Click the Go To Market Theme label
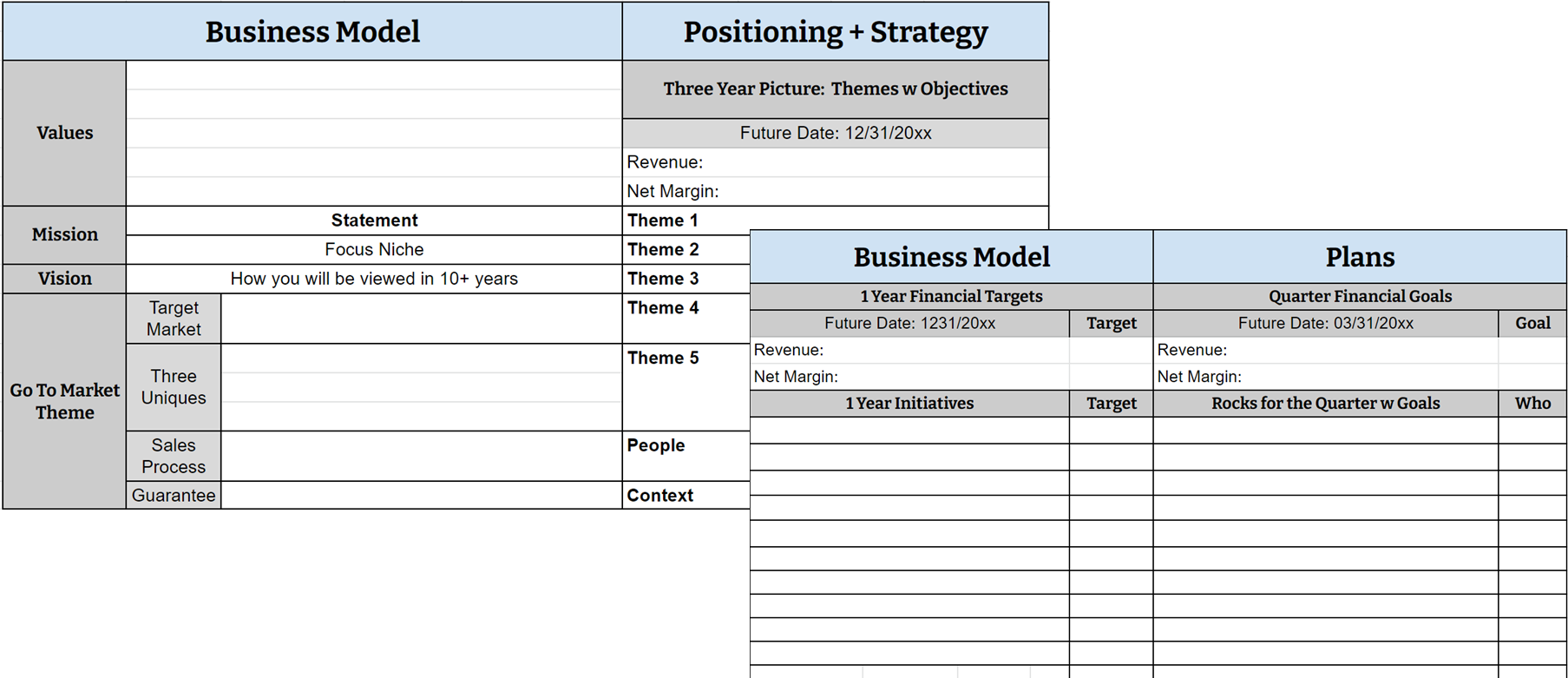The width and height of the screenshot is (1568, 678). pyautogui.click(x=65, y=401)
